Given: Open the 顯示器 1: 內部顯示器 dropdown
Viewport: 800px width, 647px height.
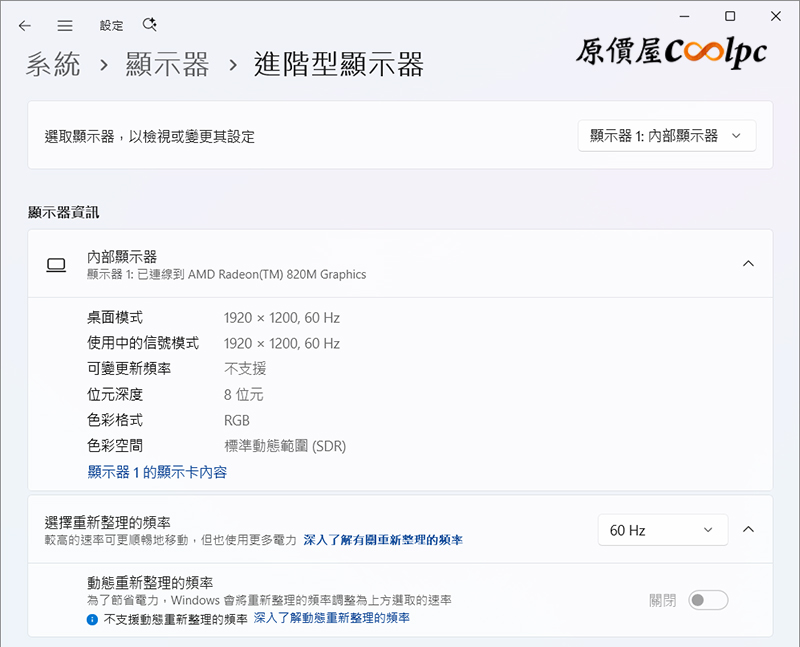Looking at the screenshot, I should (666, 136).
